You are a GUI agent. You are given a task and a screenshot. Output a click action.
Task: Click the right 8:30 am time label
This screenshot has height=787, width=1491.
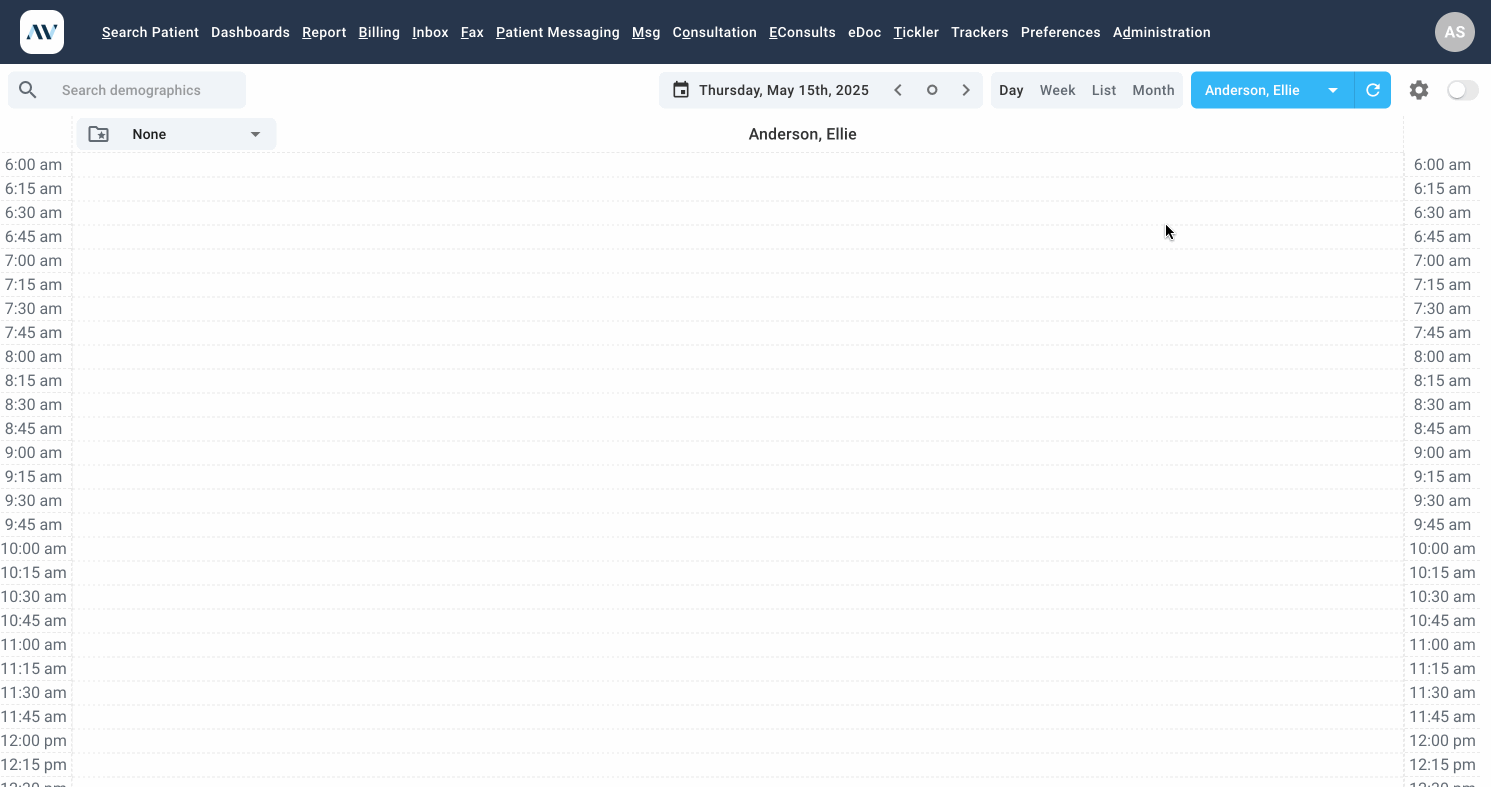tap(1442, 405)
